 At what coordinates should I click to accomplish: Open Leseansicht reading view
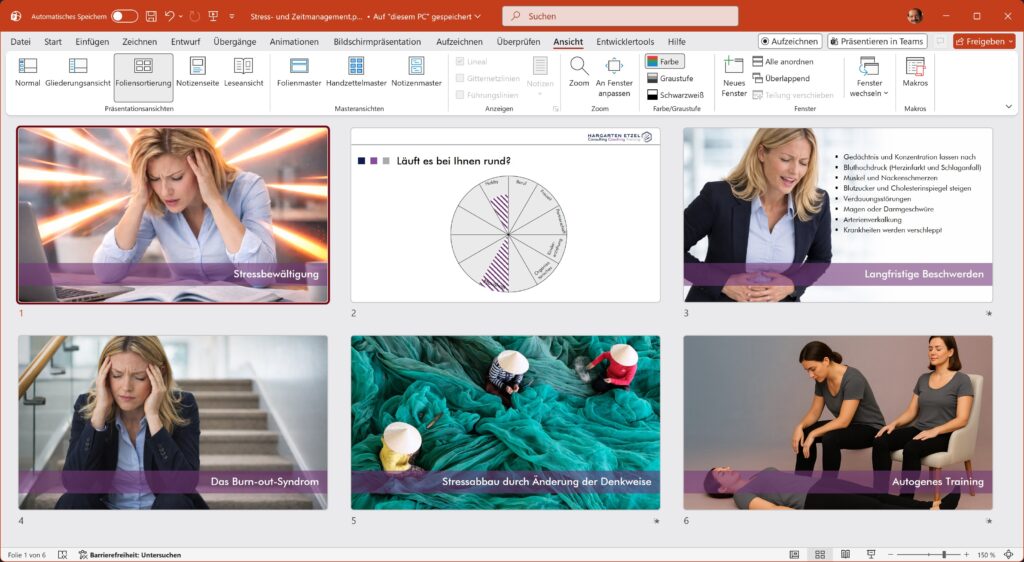point(243,72)
